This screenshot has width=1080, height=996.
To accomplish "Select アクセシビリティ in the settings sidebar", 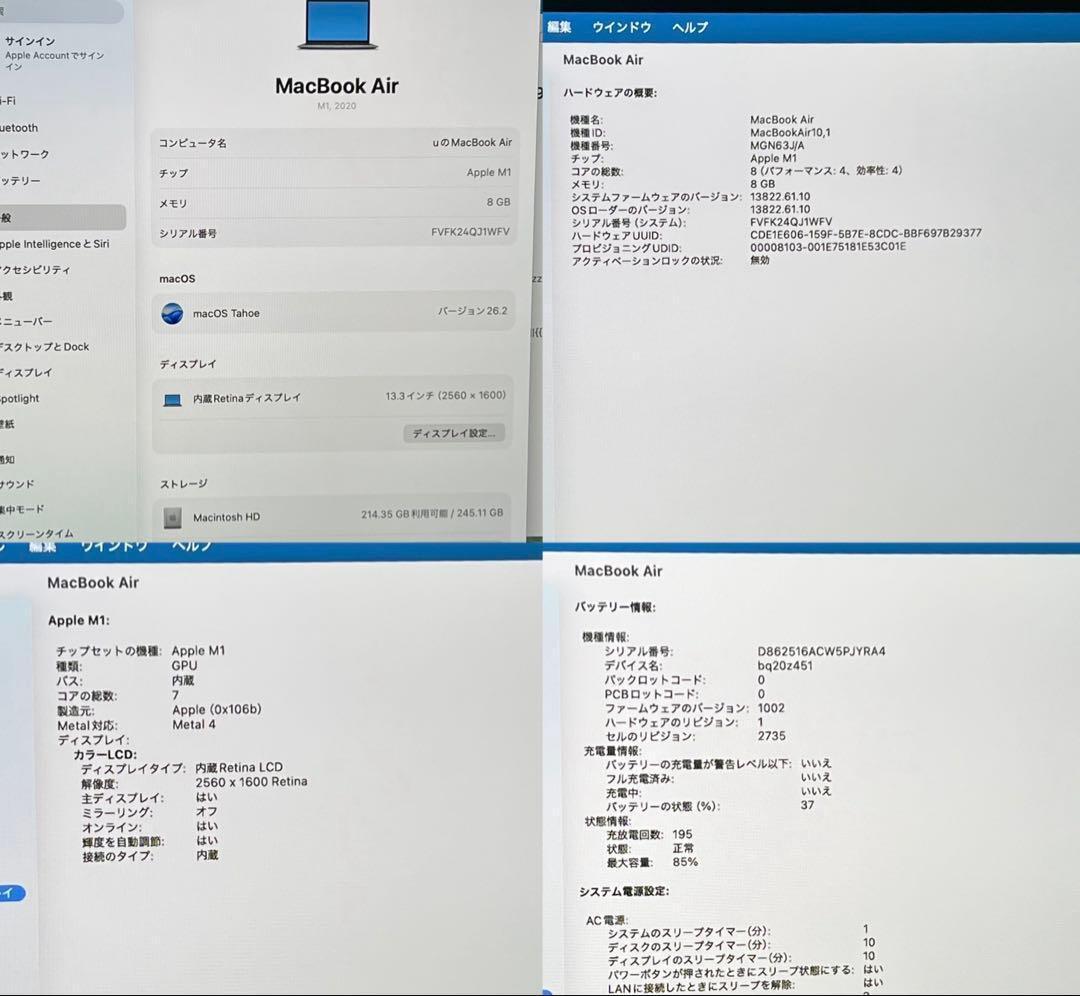I will click(x=35, y=269).
